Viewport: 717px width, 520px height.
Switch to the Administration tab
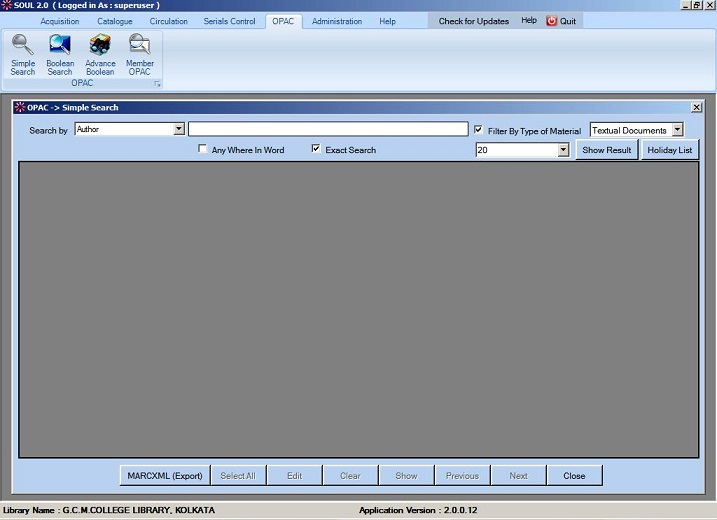337,21
